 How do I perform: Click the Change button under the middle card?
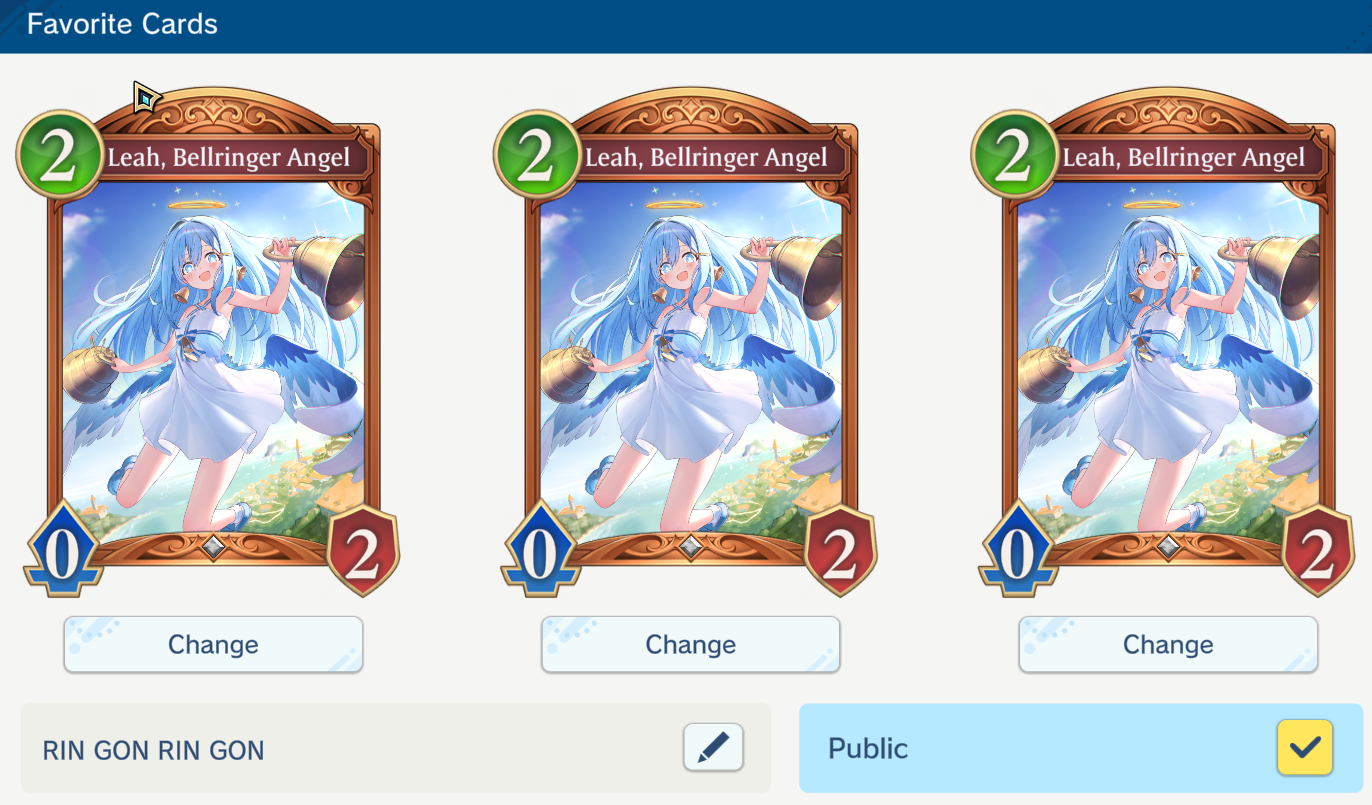[691, 645]
